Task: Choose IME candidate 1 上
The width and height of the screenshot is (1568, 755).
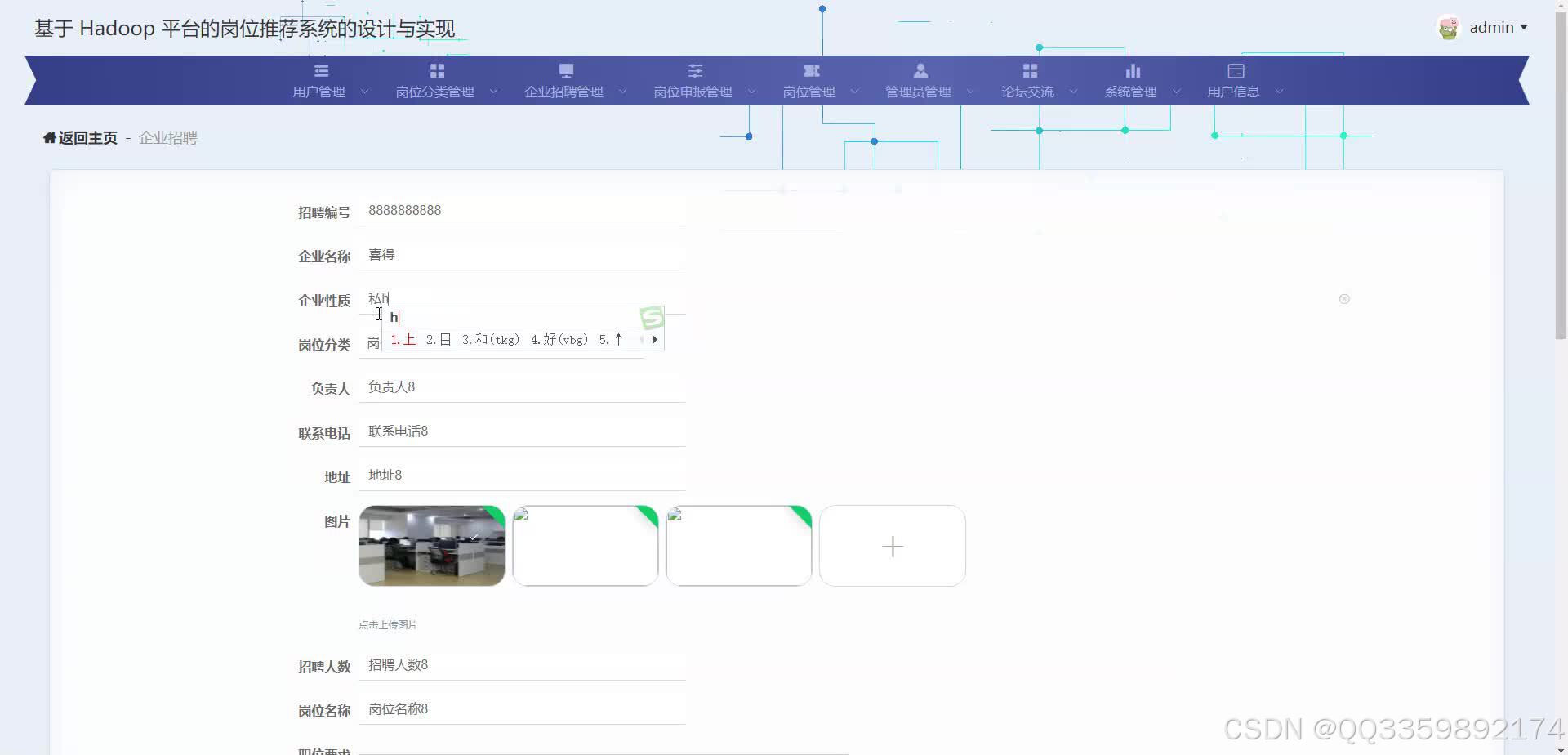Action: pos(403,339)
